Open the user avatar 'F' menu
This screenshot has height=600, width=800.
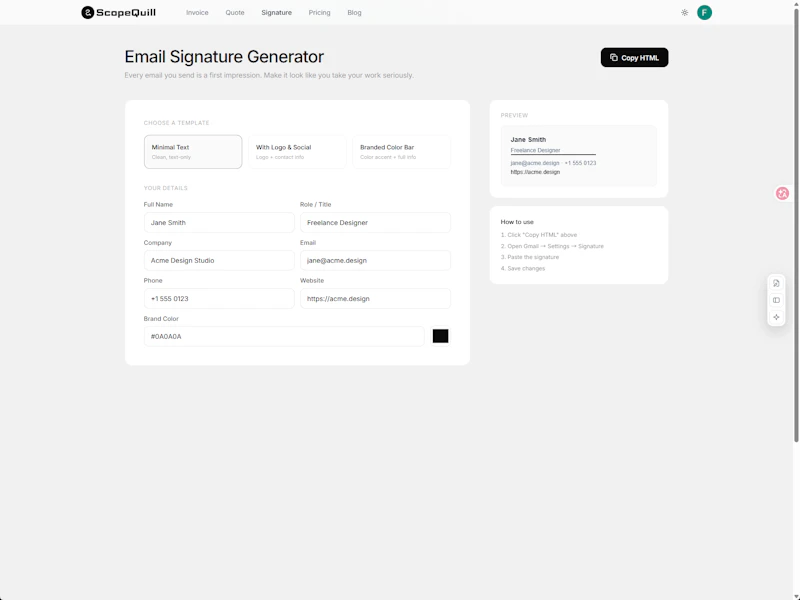pos(704,12)
